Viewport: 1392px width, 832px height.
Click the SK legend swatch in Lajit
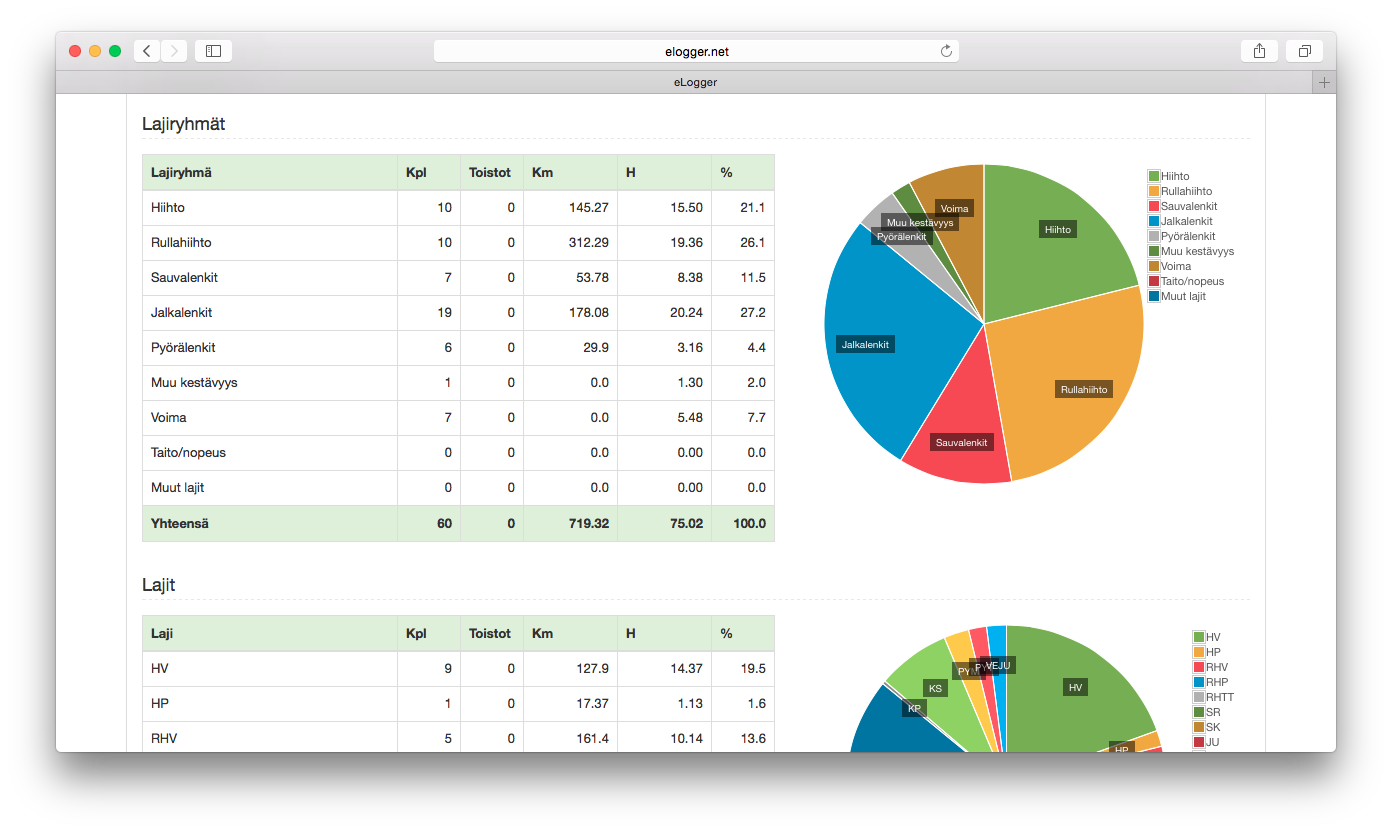point(1199,727)
